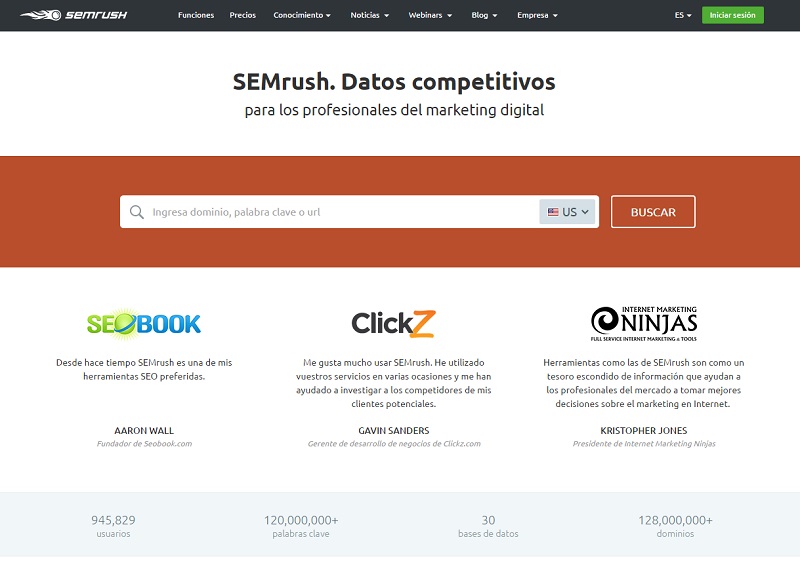Expand the Webinars menu

pos(429,16)
